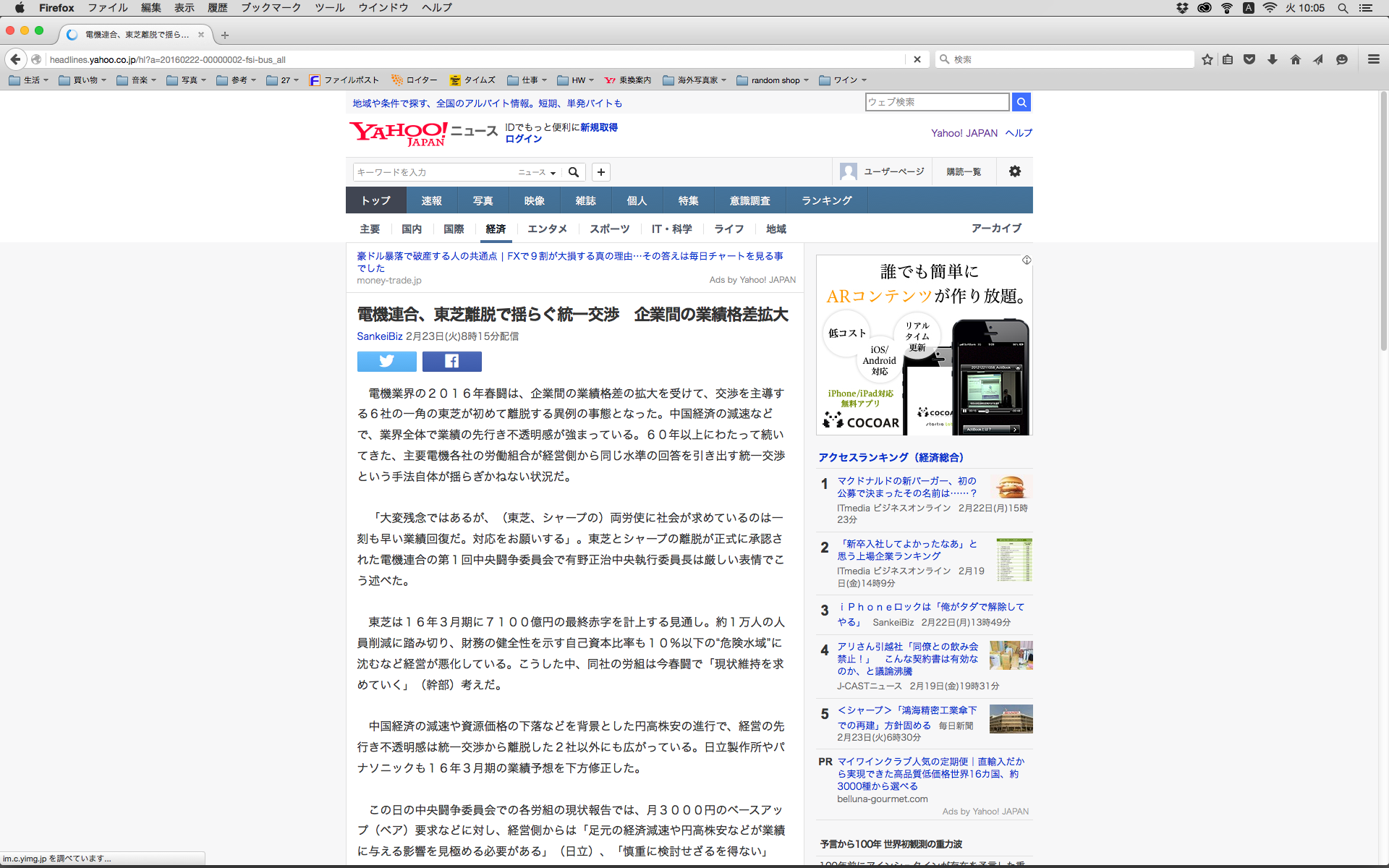1389x868 pixels.
Task: Click the blue web search magnifier button
Action: pyautogui.click(x=1021, y=102)
